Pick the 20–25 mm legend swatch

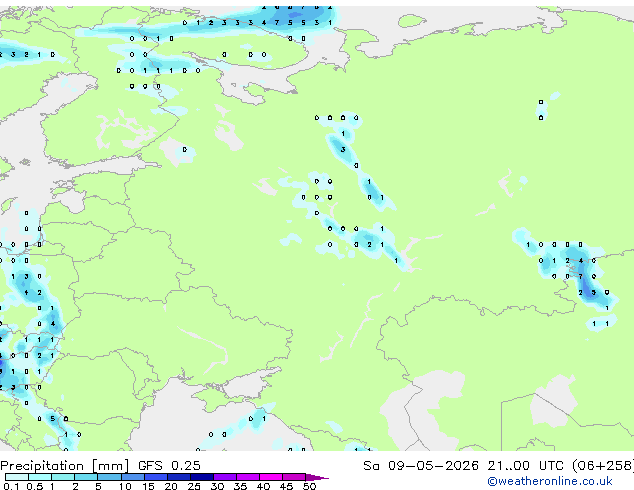179,477
